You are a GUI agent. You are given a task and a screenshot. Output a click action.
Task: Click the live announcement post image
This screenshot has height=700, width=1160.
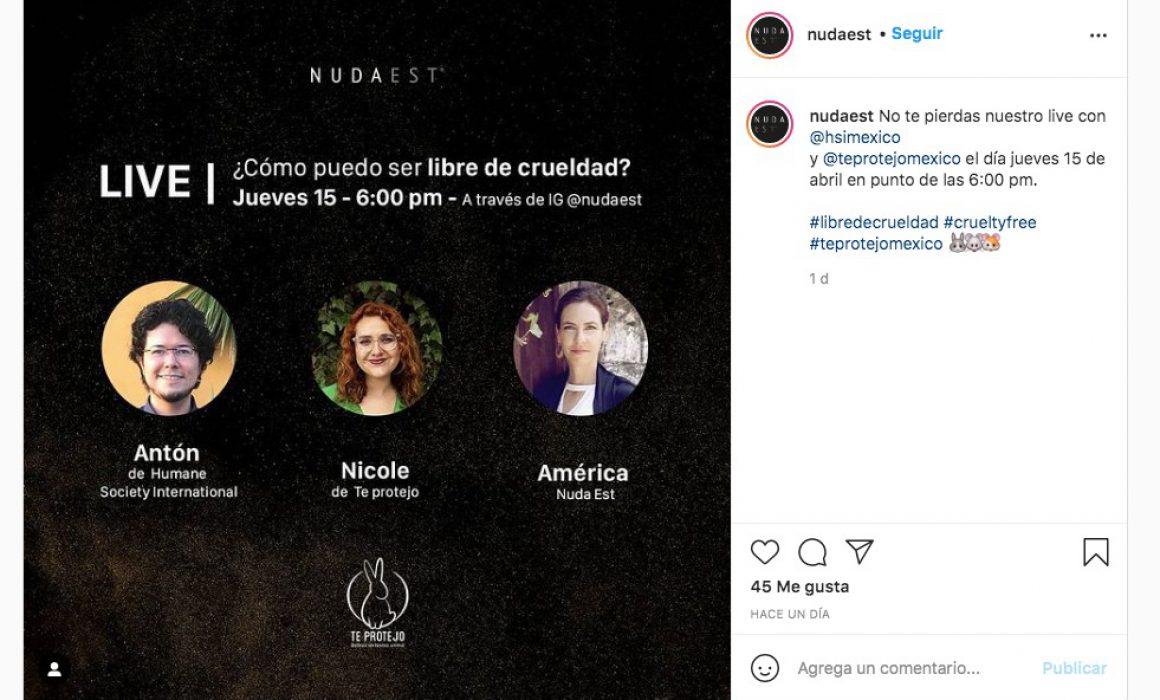(x=377, y=350)
